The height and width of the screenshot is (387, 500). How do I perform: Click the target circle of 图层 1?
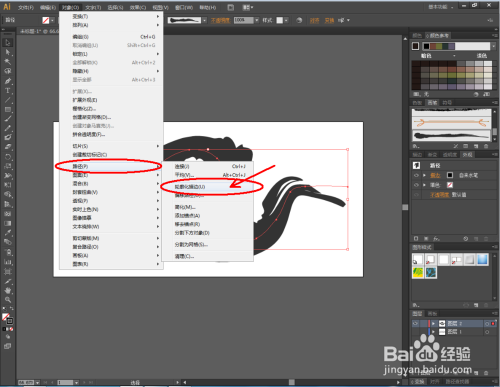click(x=487, y=332)
